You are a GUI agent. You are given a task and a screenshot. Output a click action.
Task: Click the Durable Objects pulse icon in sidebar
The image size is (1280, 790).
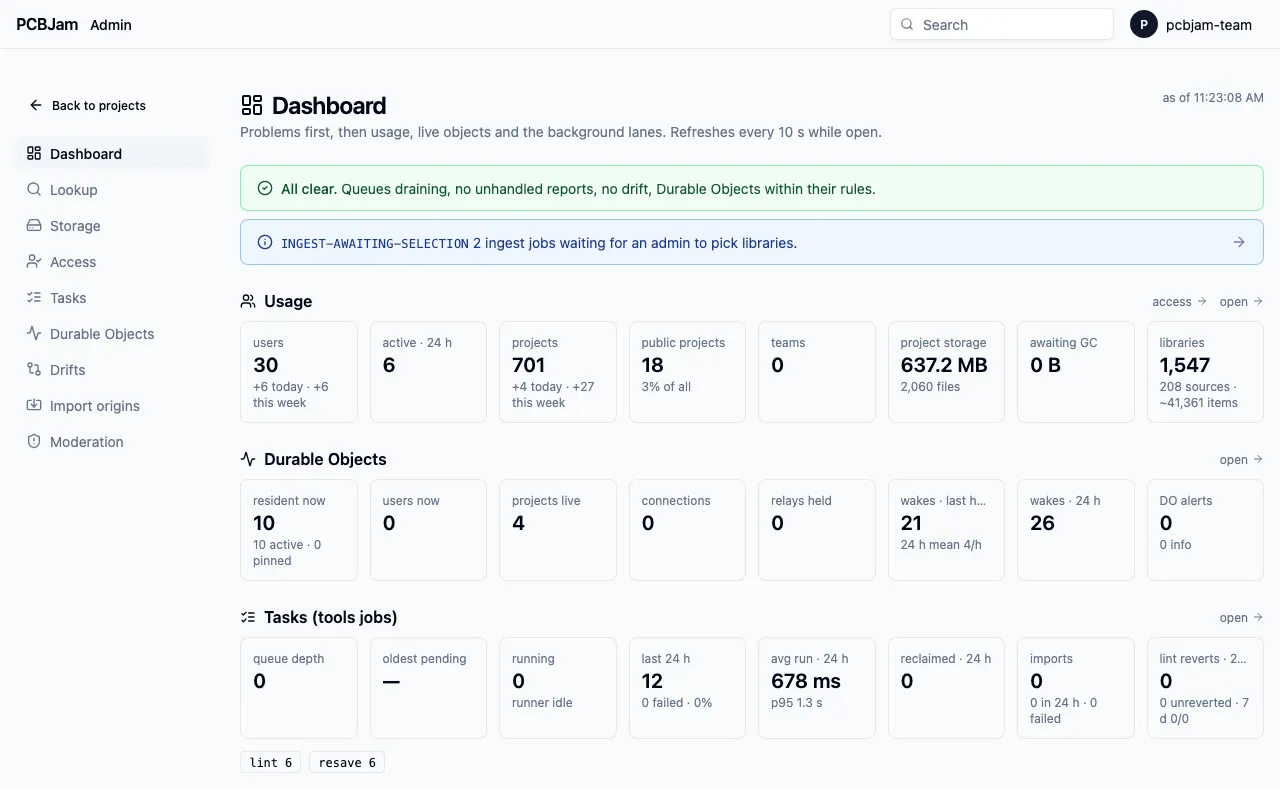(34, 333)
